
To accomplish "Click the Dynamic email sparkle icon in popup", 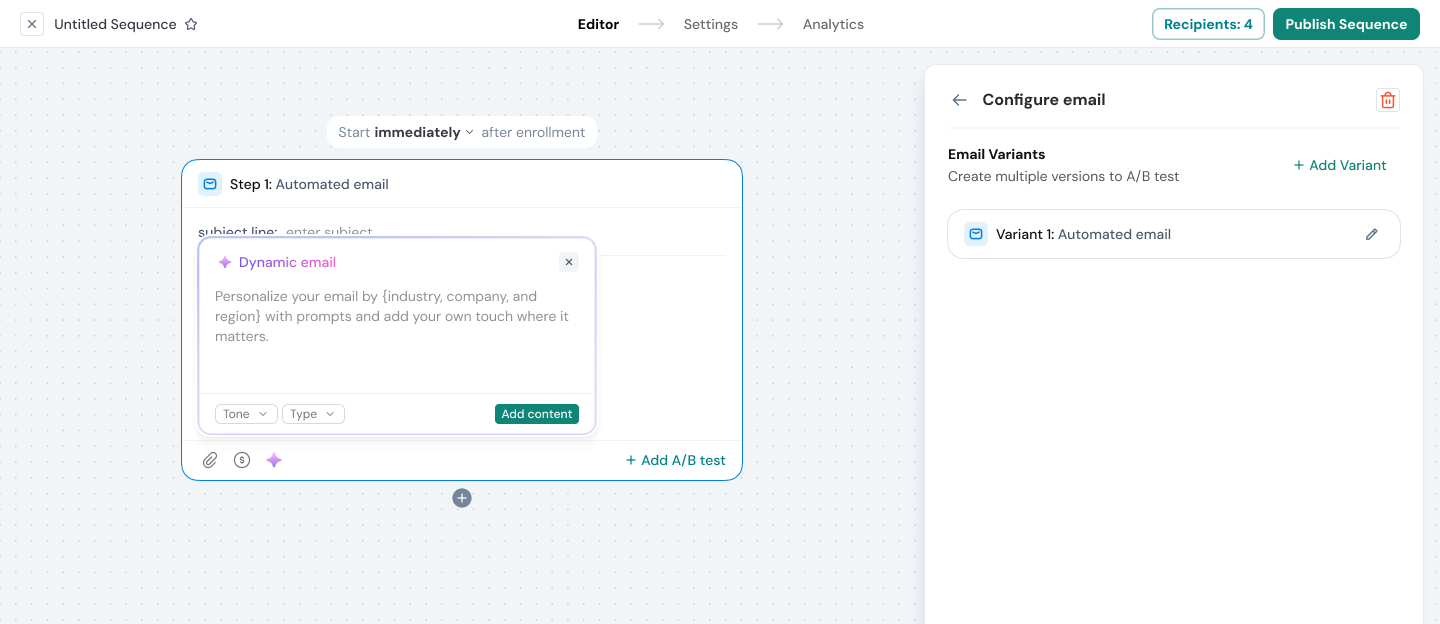I will coord(225,262).
